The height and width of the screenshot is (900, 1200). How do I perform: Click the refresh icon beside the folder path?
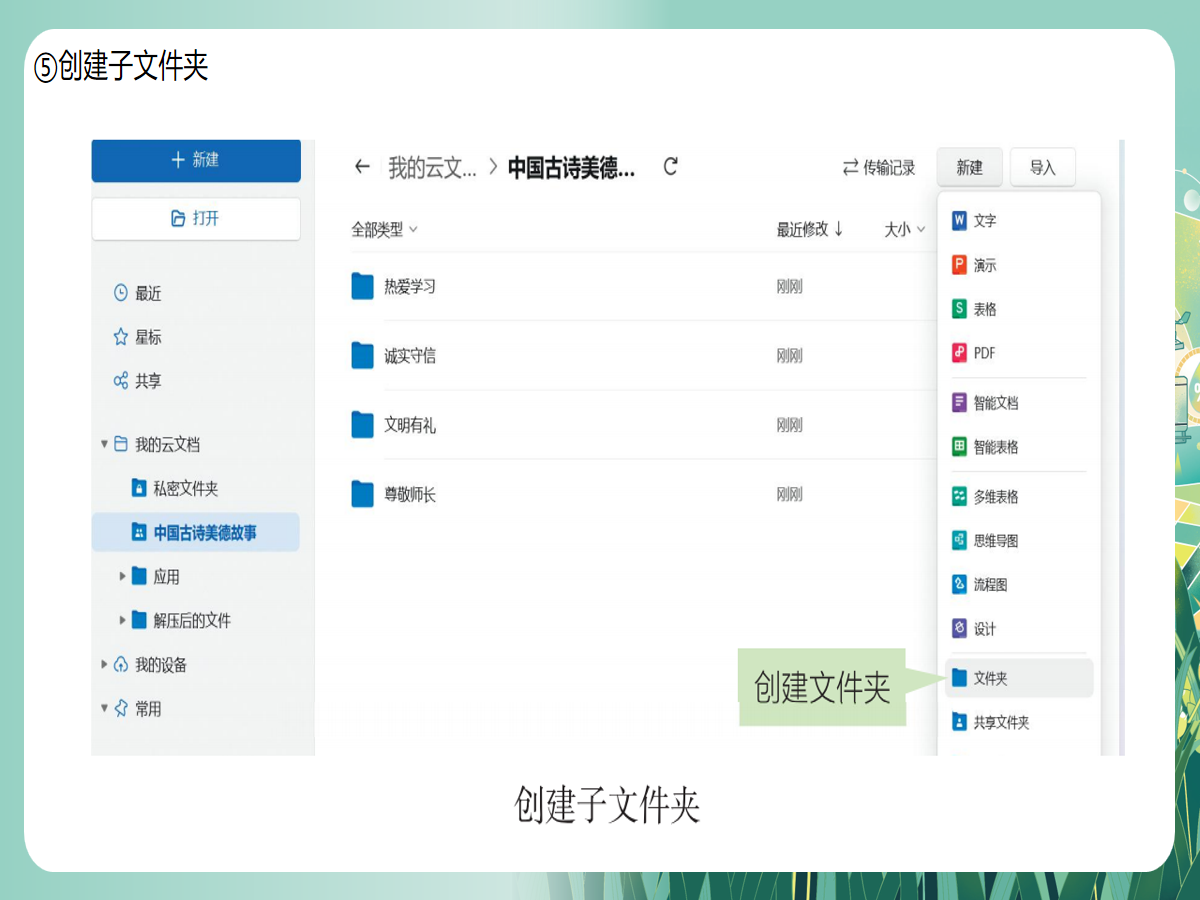tap(671, 166)
